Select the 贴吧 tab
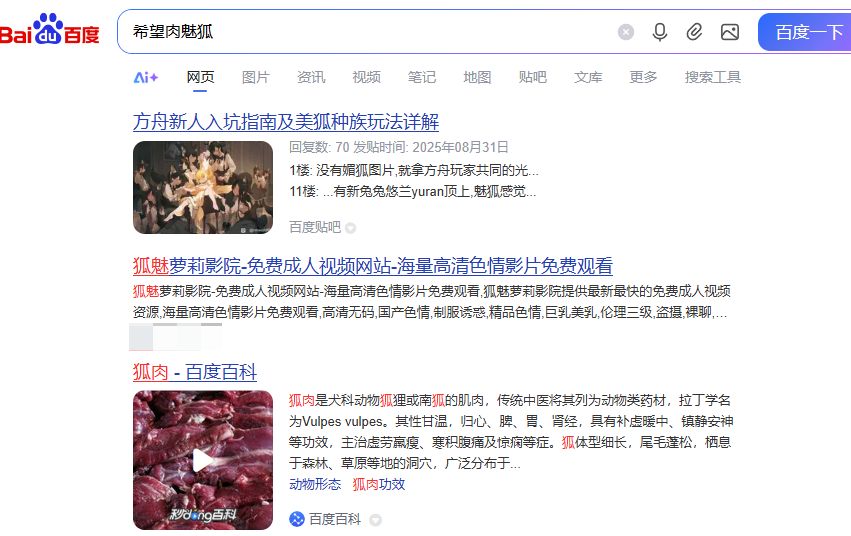Image resolution: width=851 pixels, height=536 pixels. (x=532, y=77)
